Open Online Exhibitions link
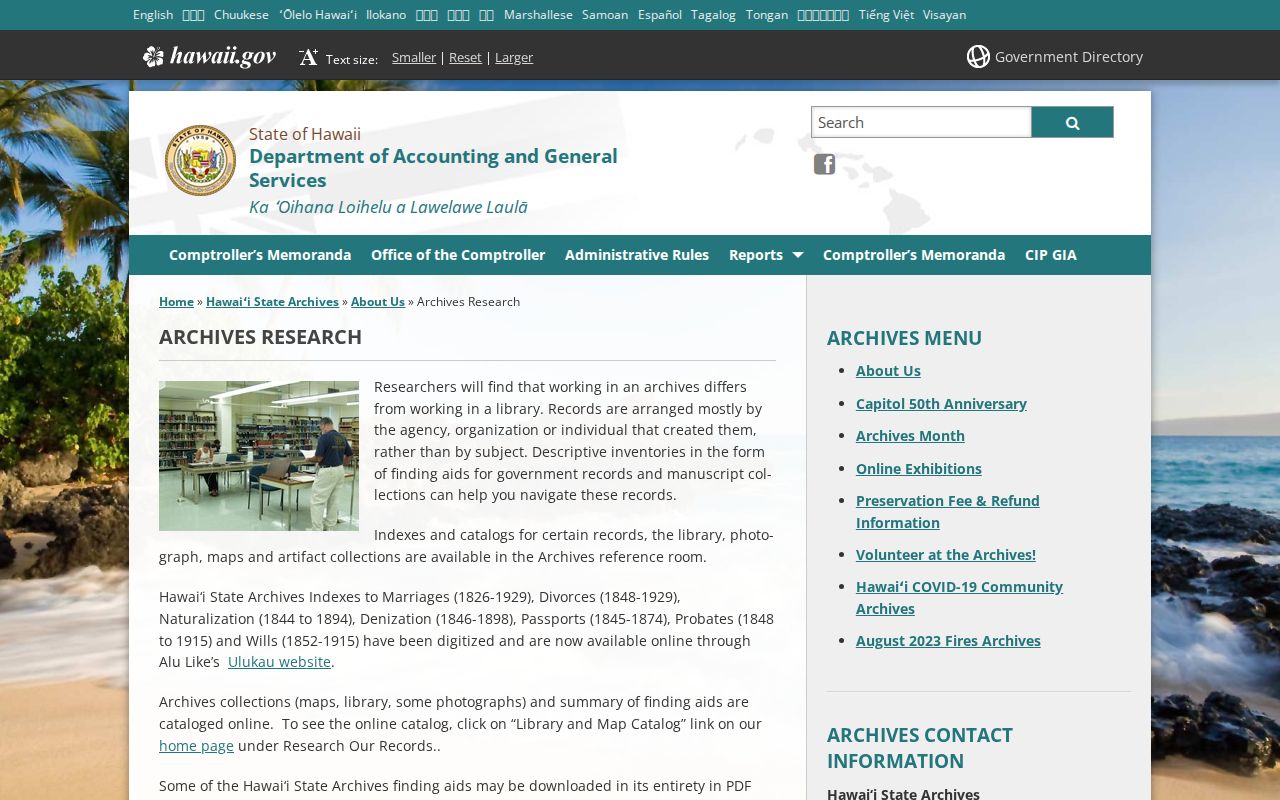 919,468
